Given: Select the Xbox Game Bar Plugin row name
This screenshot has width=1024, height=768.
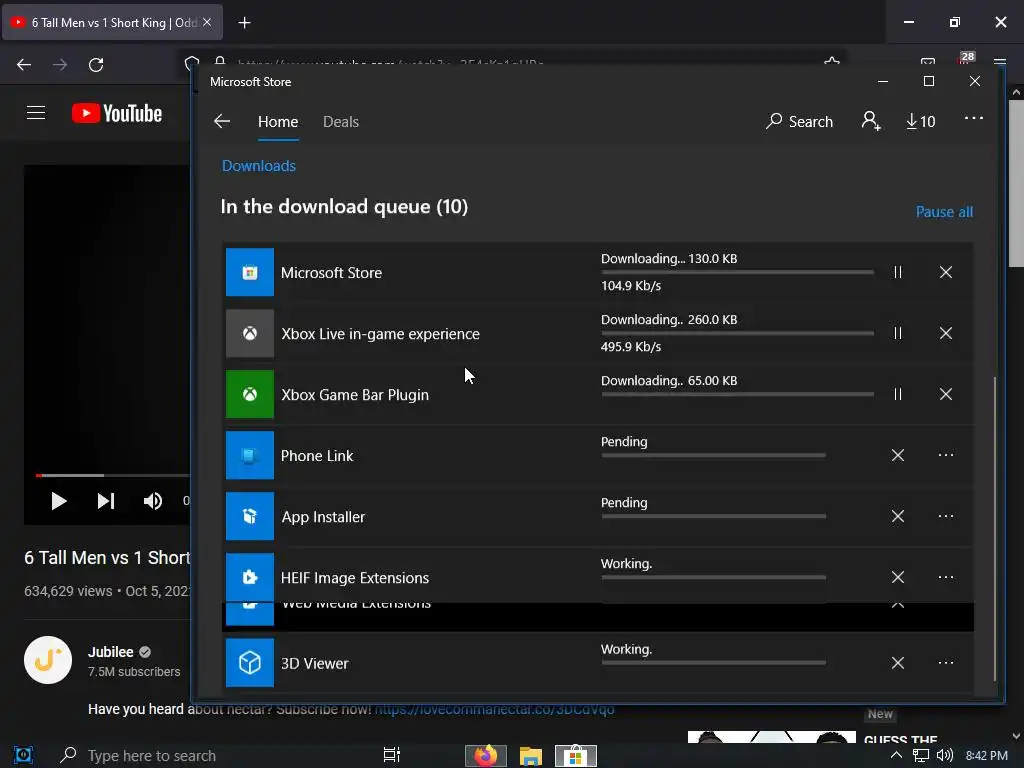Looking at the screenshot, I should click(x=355, y=394).
